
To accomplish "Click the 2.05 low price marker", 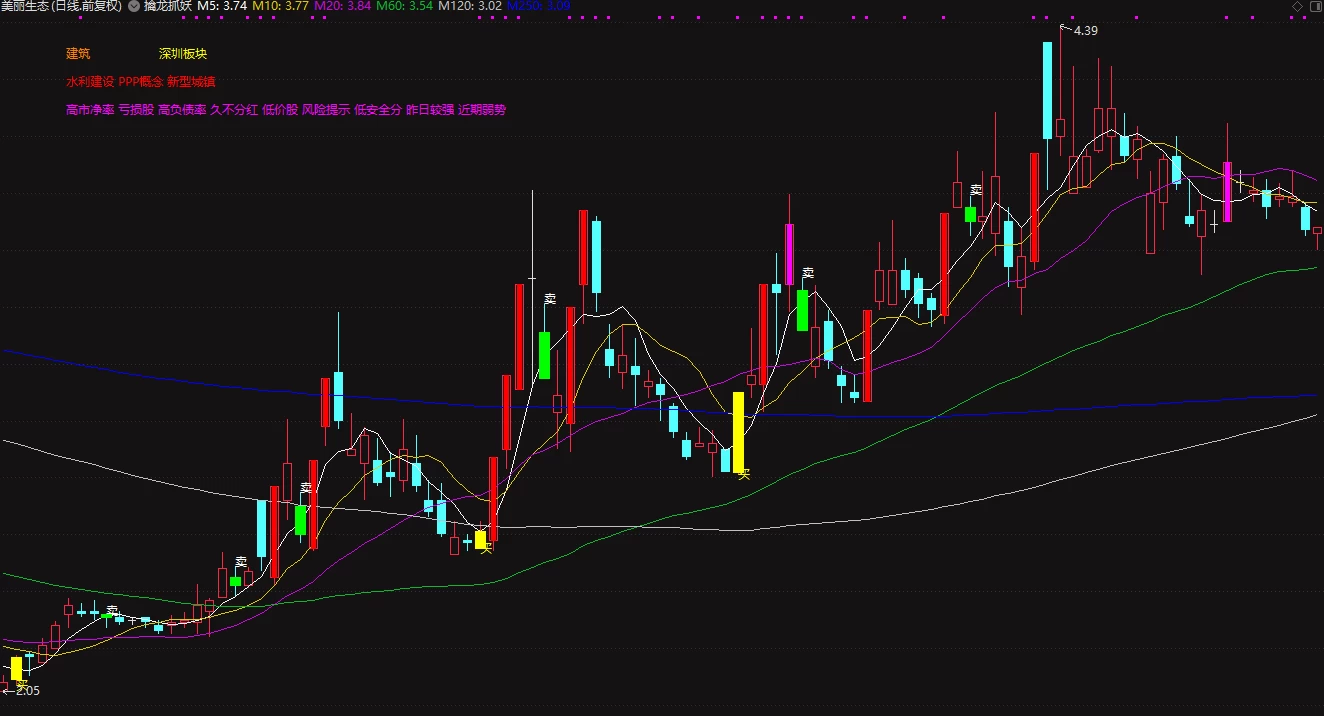I will coord(26,690).
